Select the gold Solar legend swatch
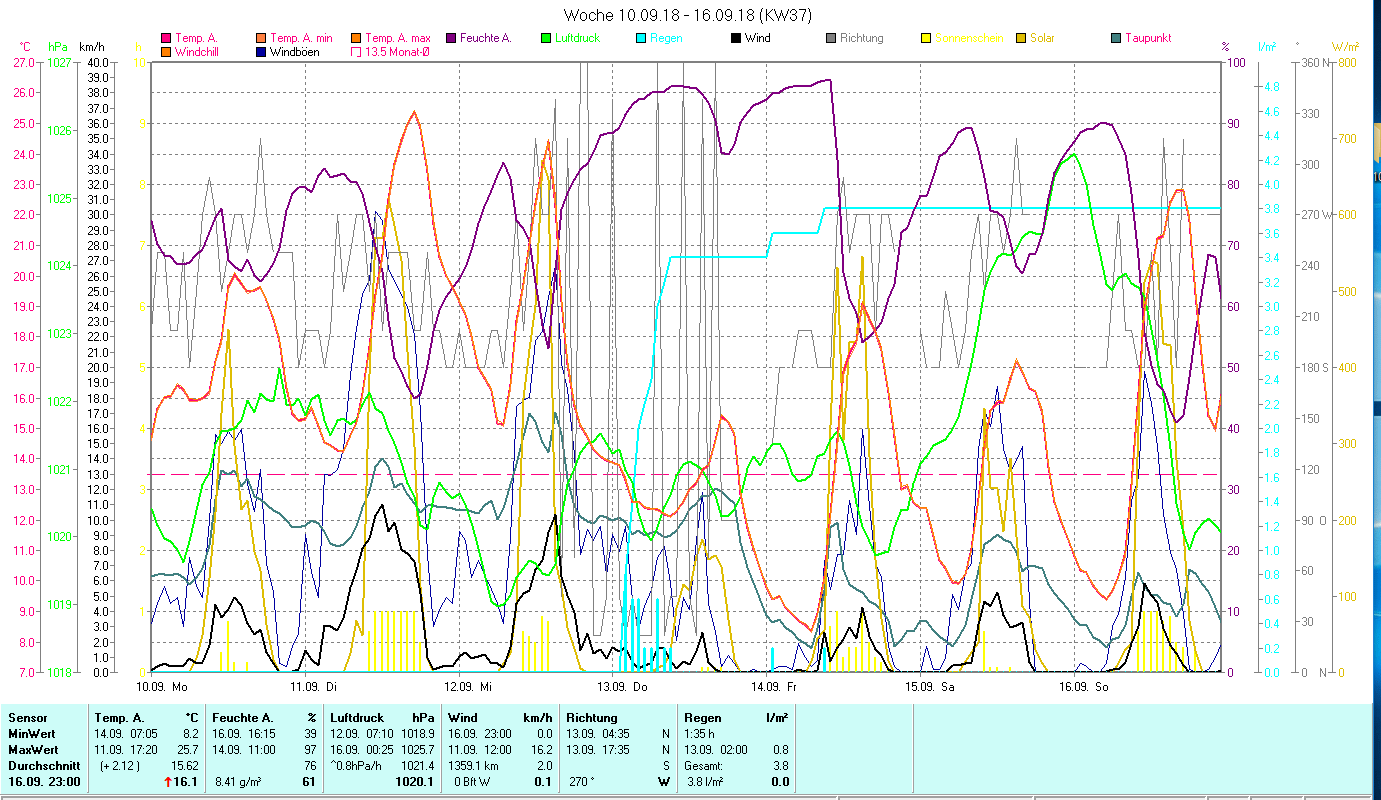Image resolution: width=1381 pixels, height=800 pixels. (1021, 39)
